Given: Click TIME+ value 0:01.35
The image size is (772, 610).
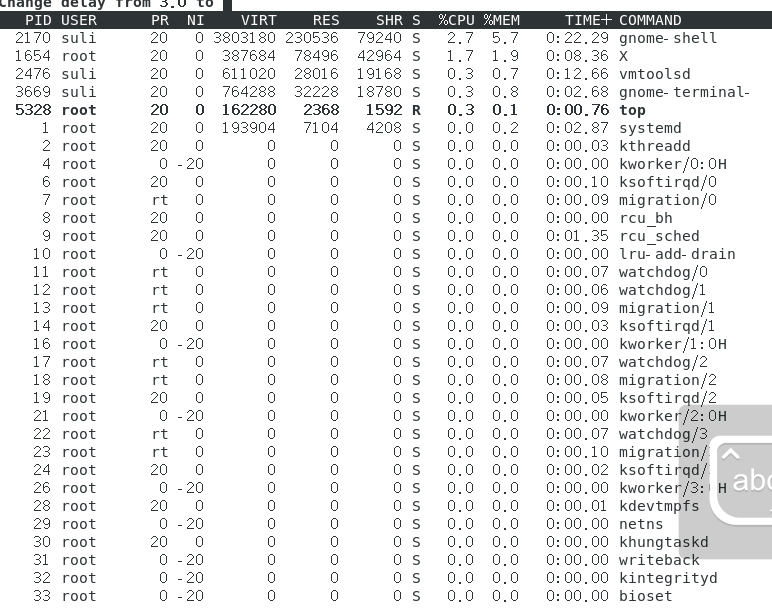Looking at the screenshot, I should point(577,236).
